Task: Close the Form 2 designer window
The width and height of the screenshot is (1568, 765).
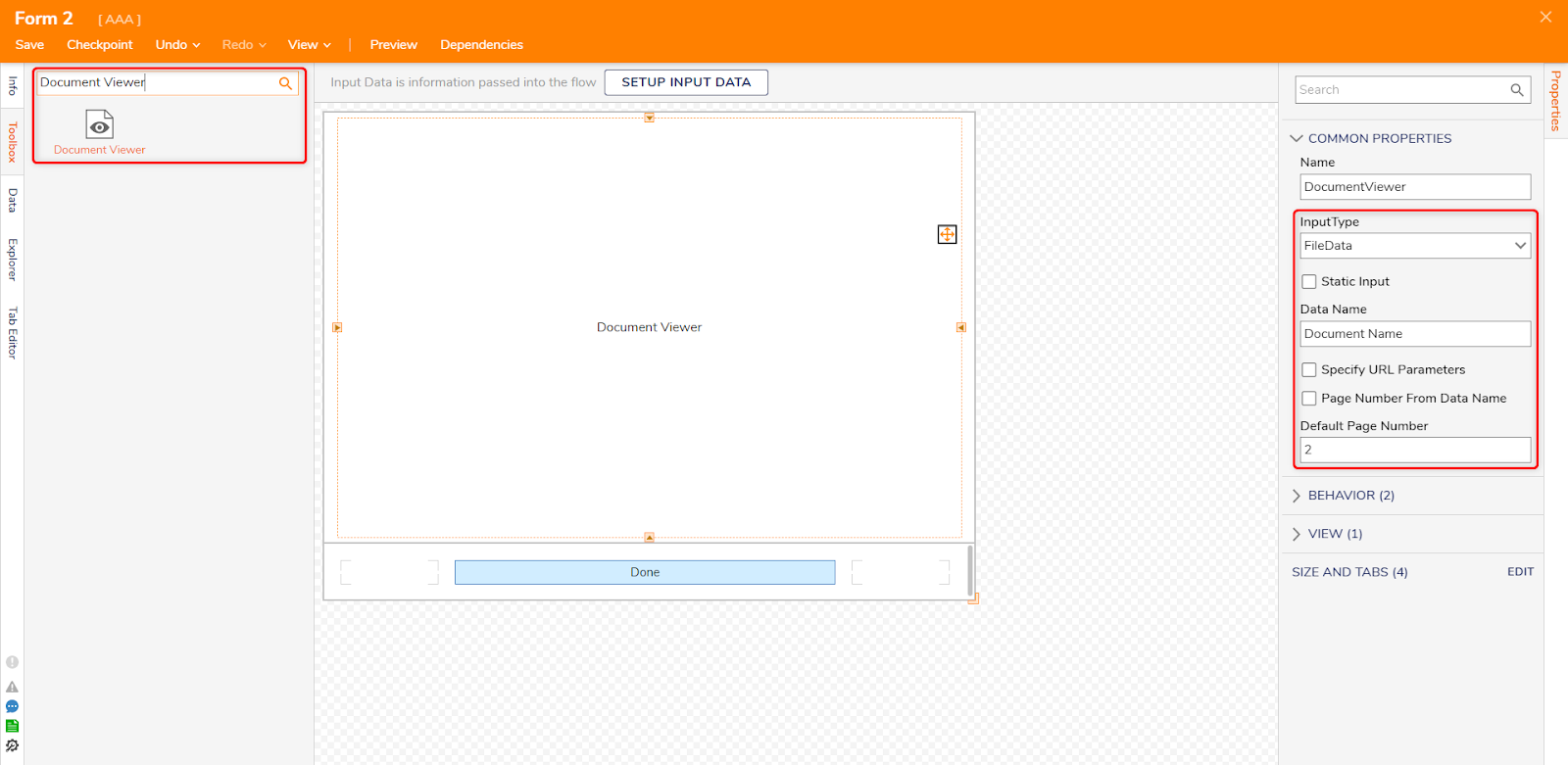Action: click(x=1545, y=17)
